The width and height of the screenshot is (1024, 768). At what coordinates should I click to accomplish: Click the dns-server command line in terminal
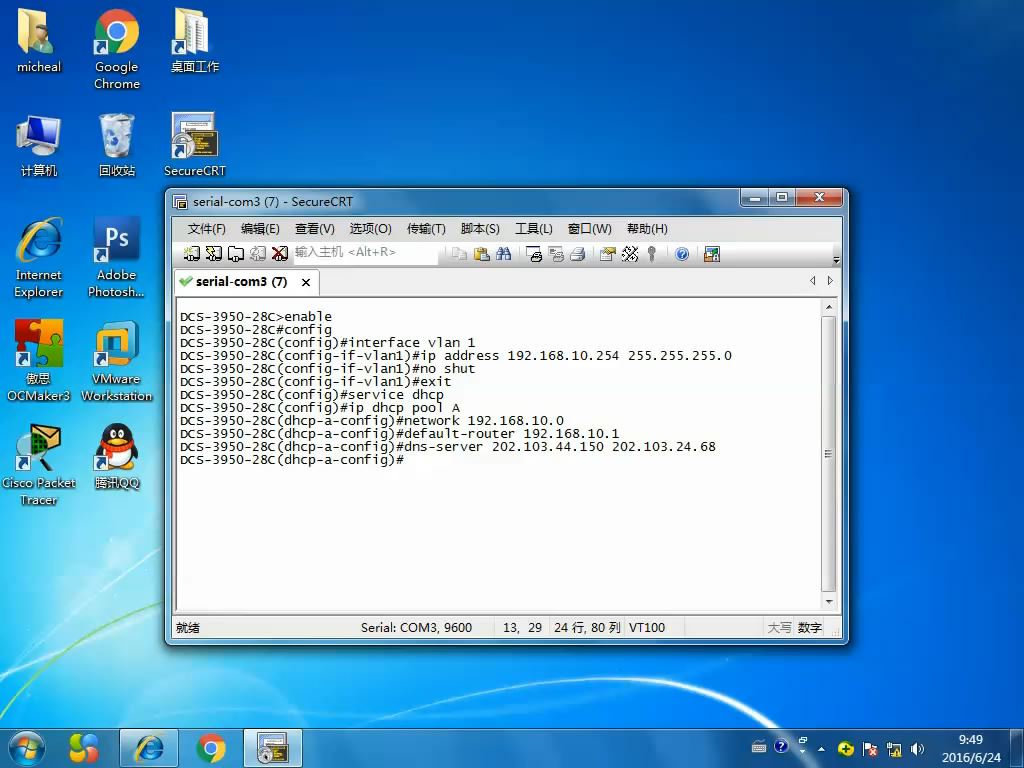[x=448, y=447]
